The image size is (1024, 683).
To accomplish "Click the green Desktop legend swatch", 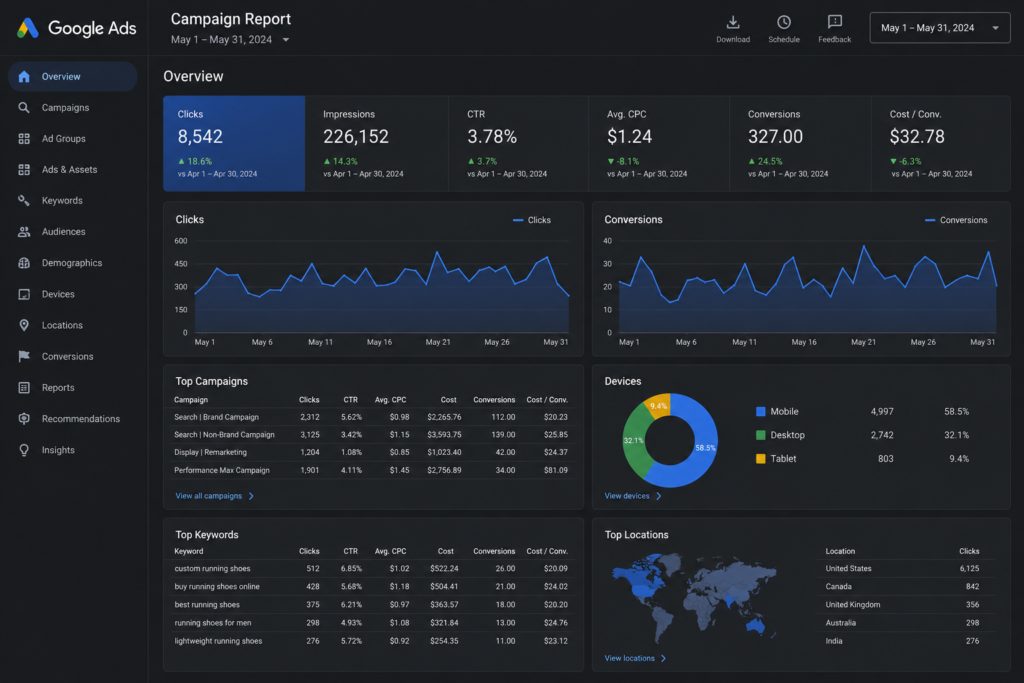I will pos(761,435).
